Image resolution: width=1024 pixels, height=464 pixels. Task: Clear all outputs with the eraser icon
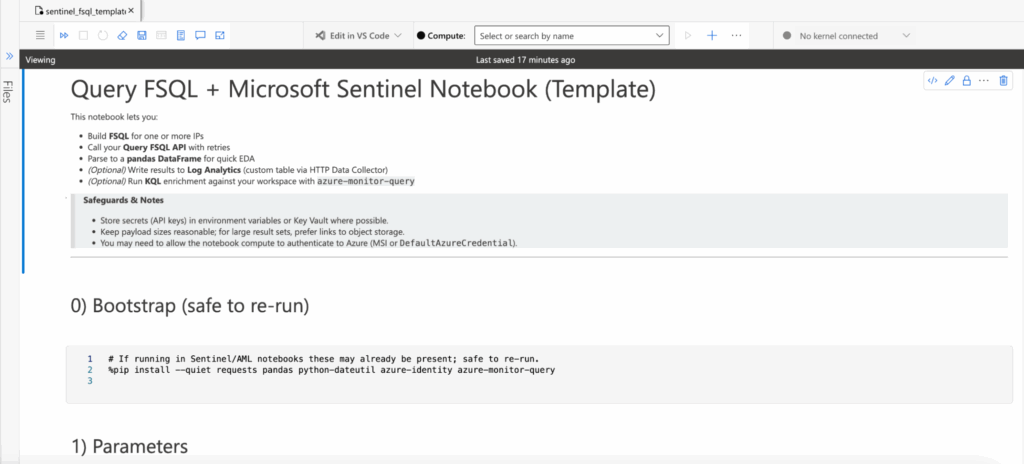point(121,35)
